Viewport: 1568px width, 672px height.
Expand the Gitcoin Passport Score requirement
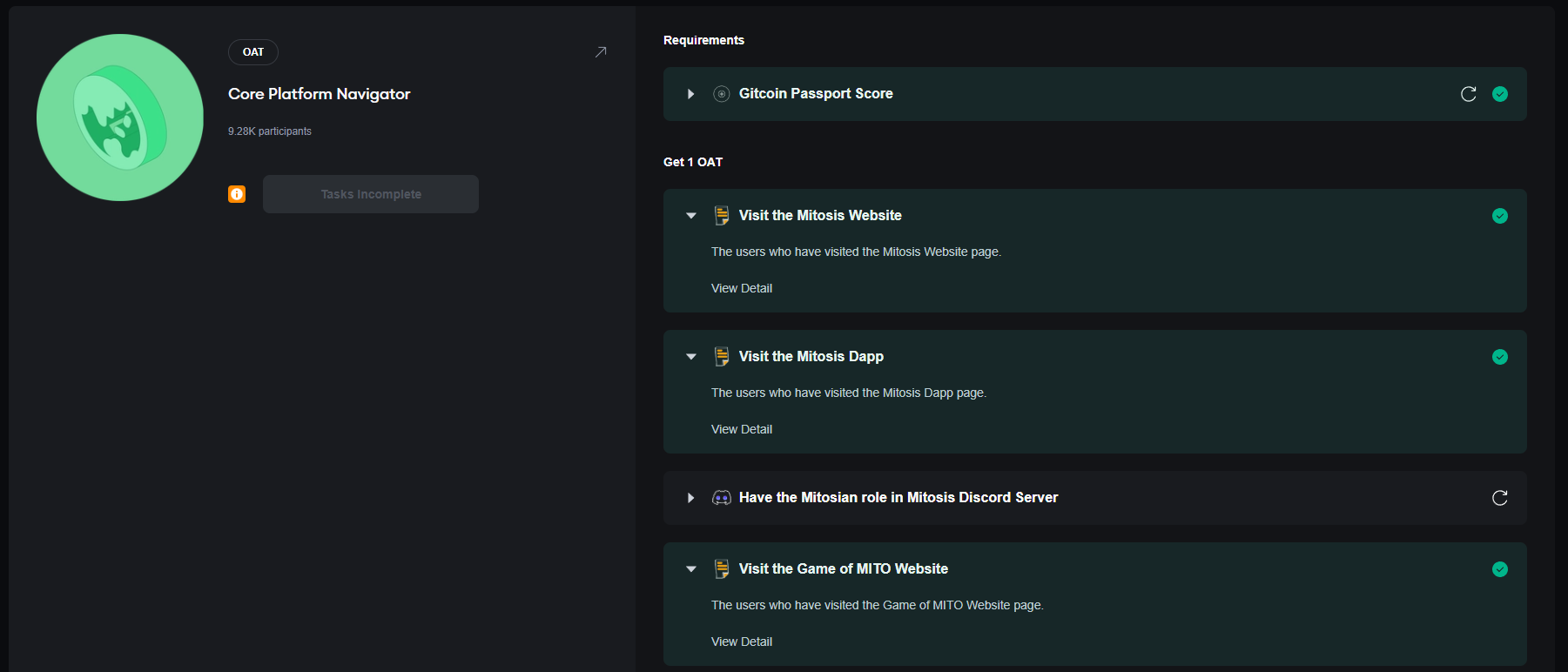point(690,94)
